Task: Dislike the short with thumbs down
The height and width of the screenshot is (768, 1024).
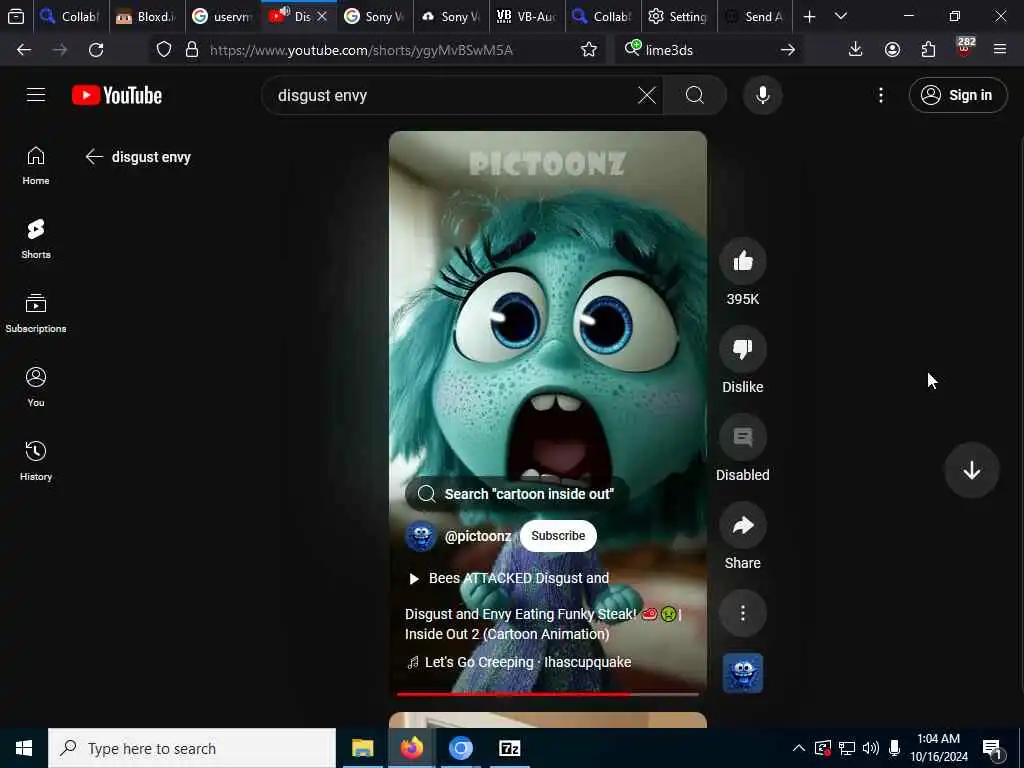Action: point(743,349)
